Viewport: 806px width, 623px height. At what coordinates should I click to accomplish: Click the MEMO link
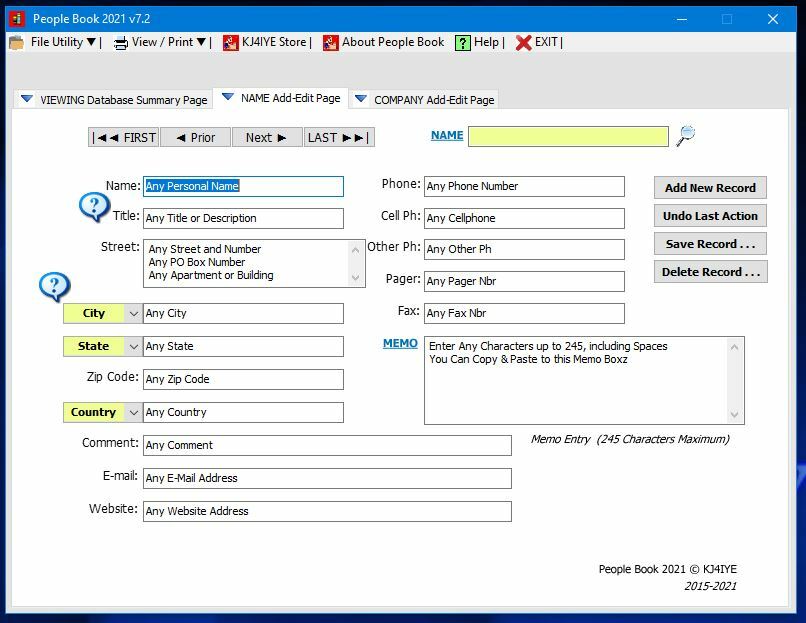(400, 343)
